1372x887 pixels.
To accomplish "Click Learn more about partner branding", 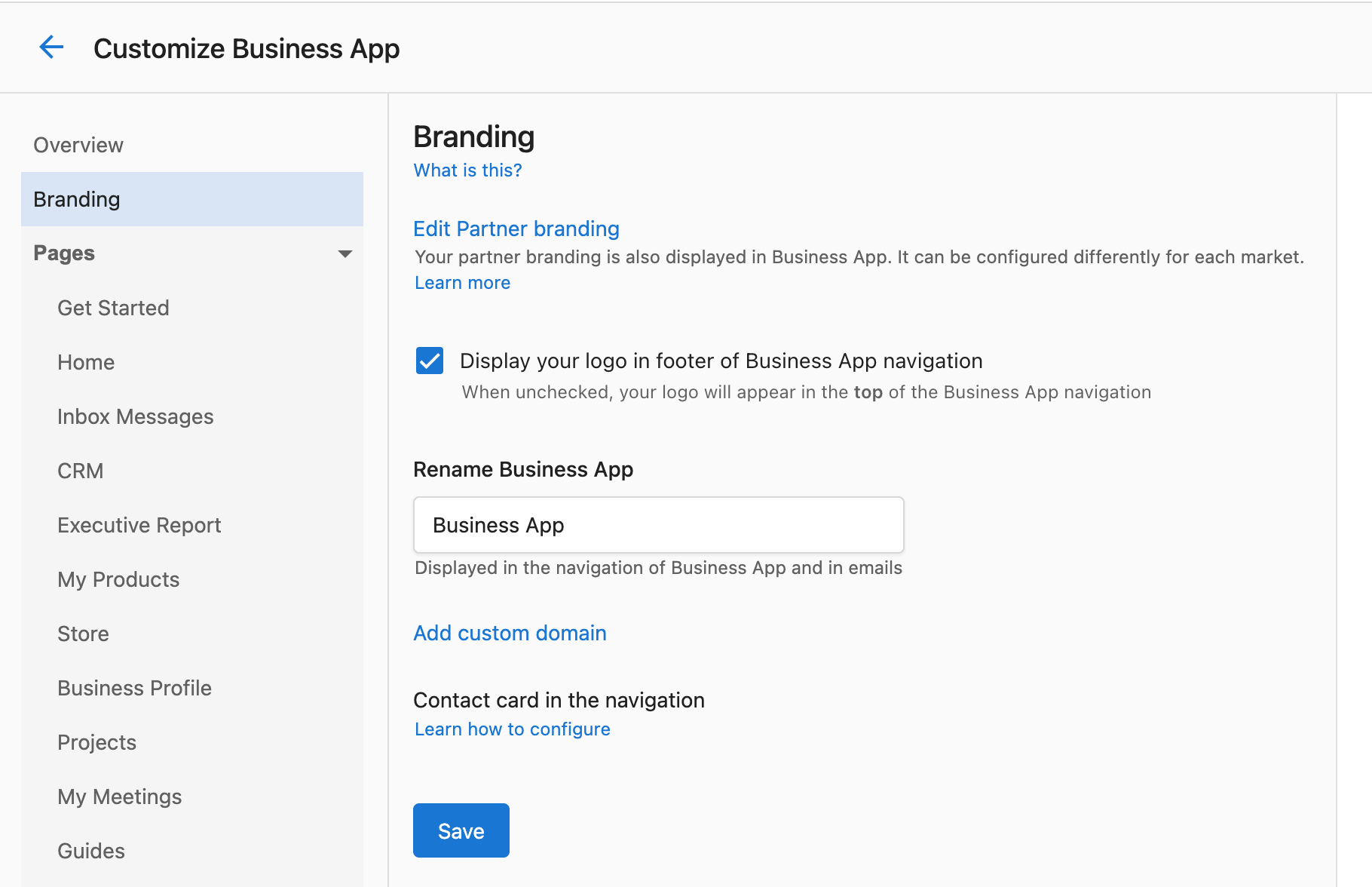I will [462, 283].
